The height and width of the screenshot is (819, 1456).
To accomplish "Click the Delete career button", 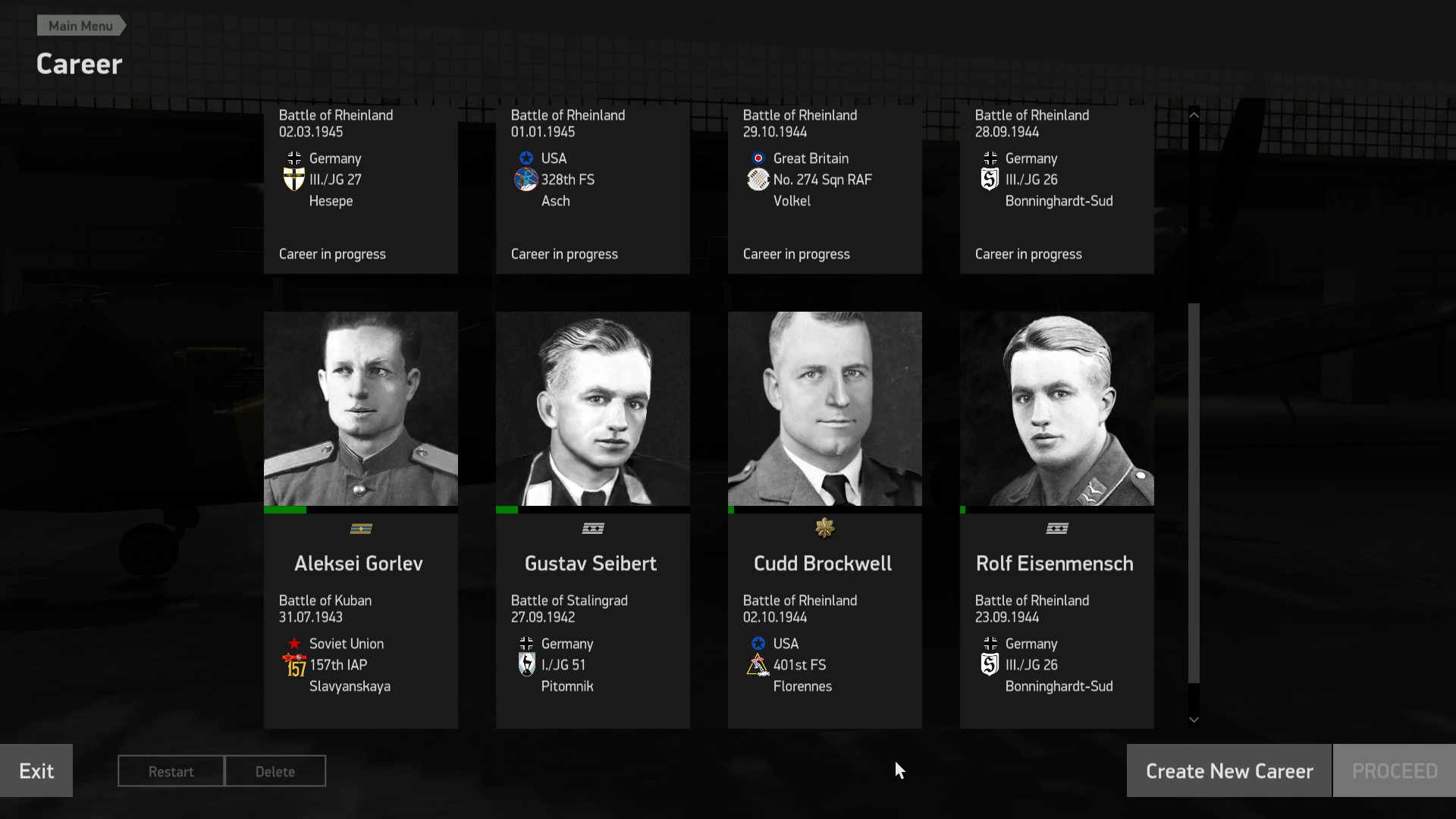I will click(275, 771).
